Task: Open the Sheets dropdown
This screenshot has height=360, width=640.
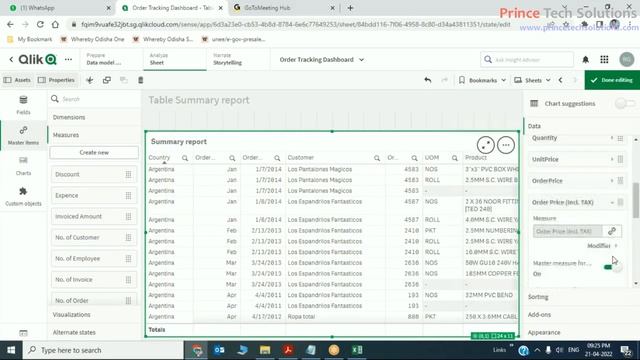Action: point(532,80)
